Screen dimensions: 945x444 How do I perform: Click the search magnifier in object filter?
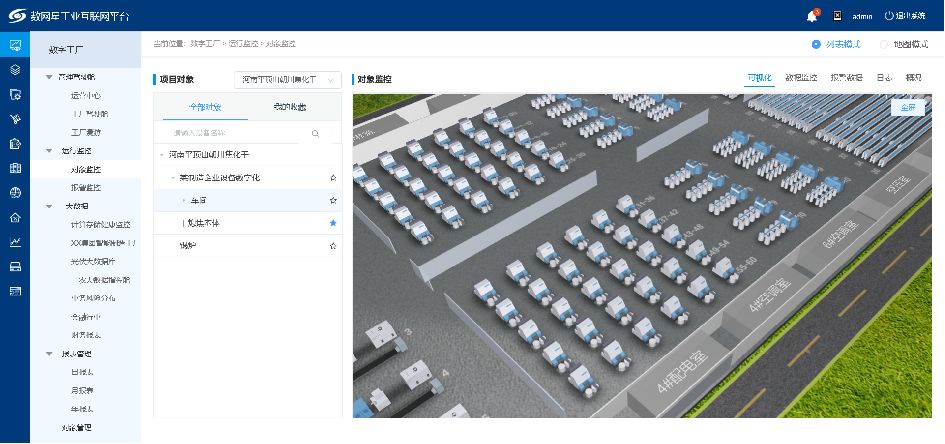315,133
